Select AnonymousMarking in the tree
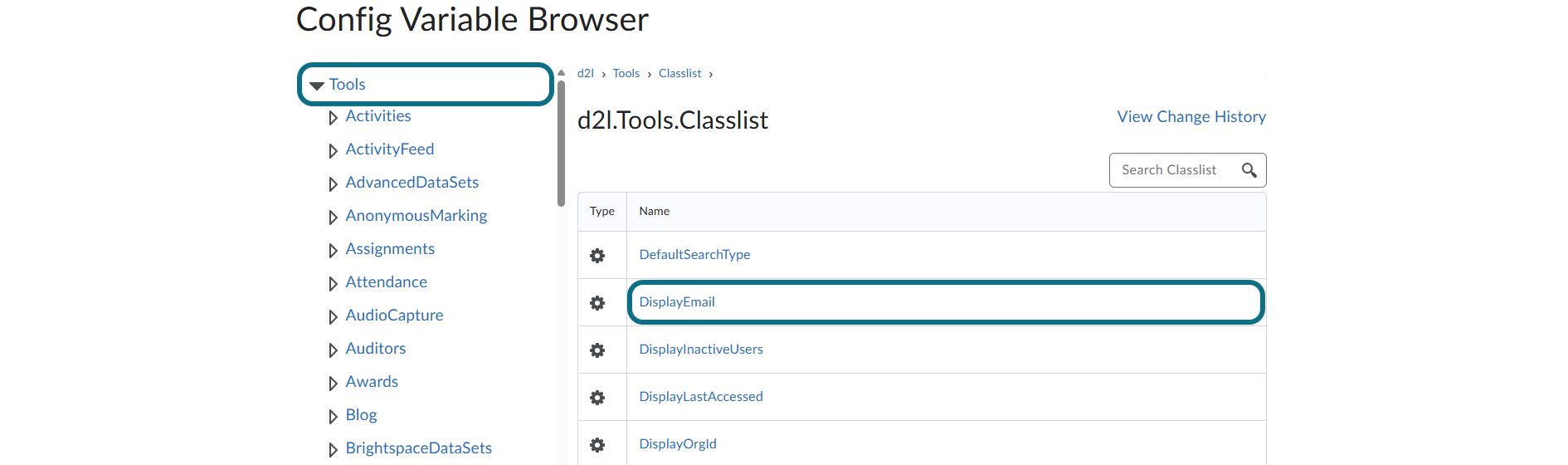This screenshot has height=465, width=1568. 416,216
